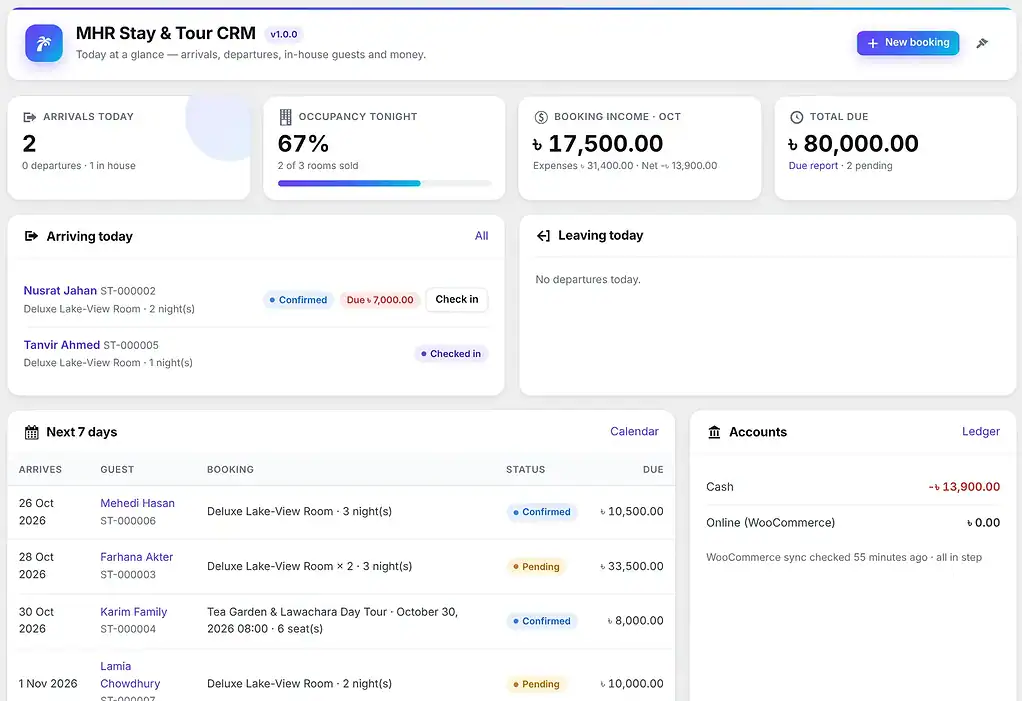Click Karim Family's Confirmed status badge
This screenshot has height=701, width=1022.
pos(542,621)
